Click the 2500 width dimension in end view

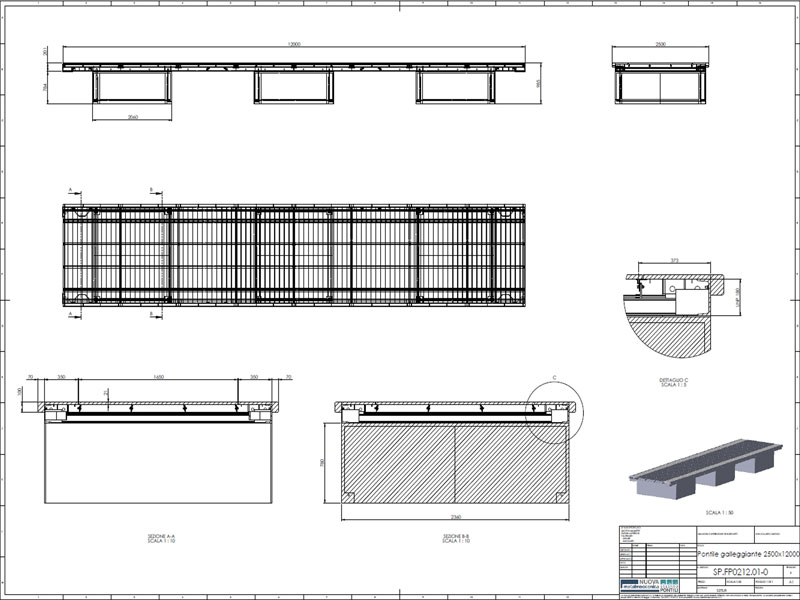click(660, 45)
